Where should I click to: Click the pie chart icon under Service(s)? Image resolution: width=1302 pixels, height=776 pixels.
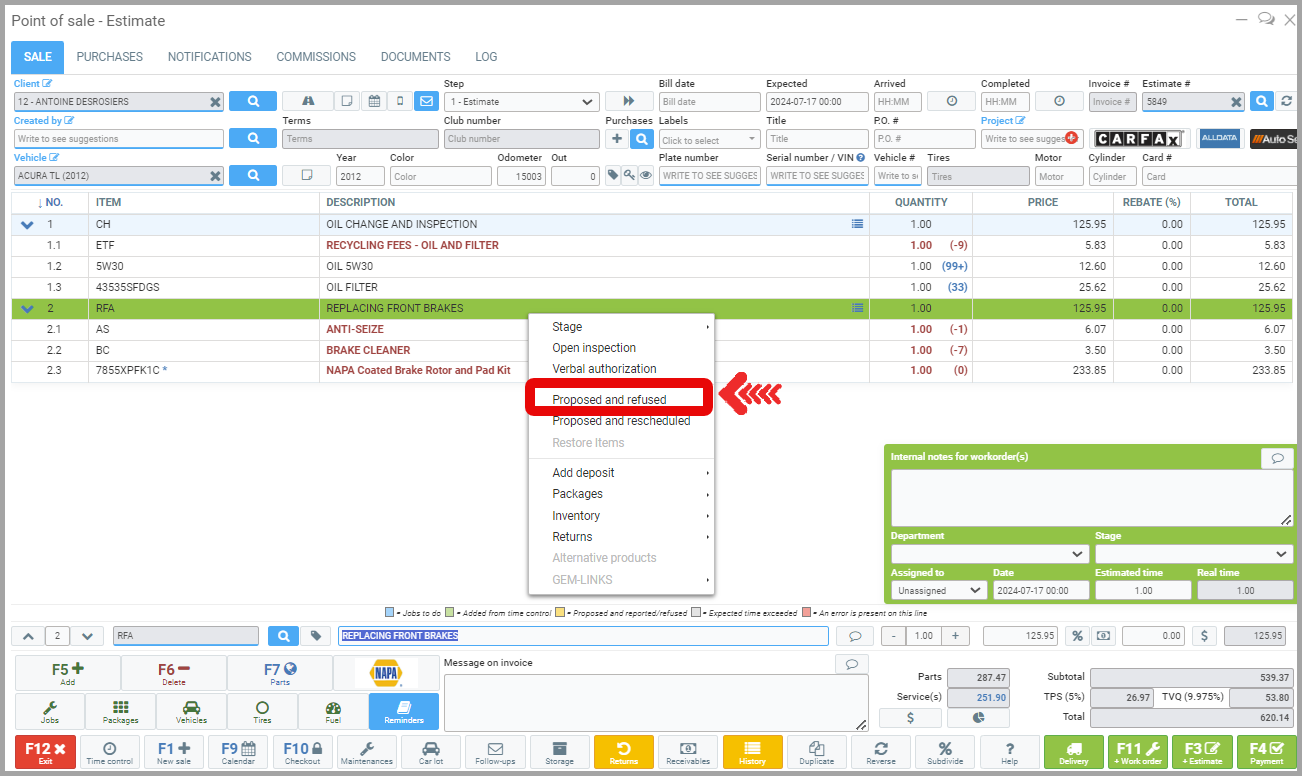[x=978, y=718]
